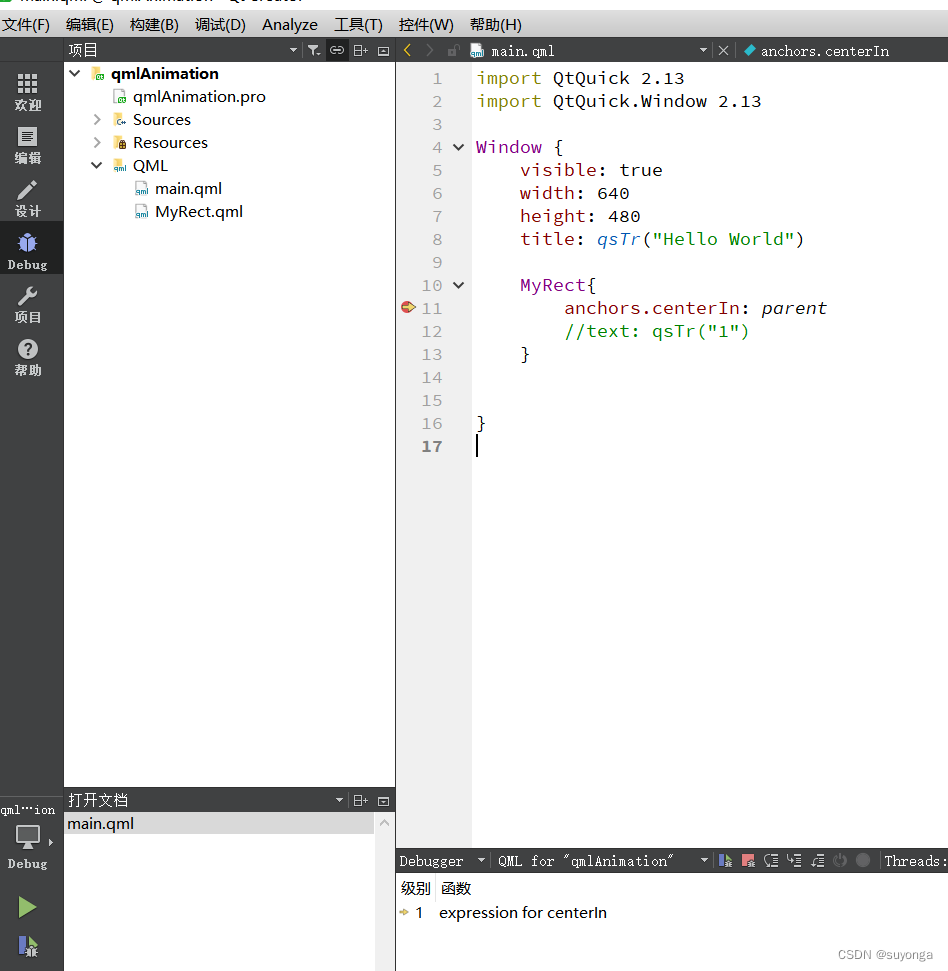The height and width of the screenshot is (971, 948).
Task: Collapse the QML folder
Action: [x=97, y=165]
